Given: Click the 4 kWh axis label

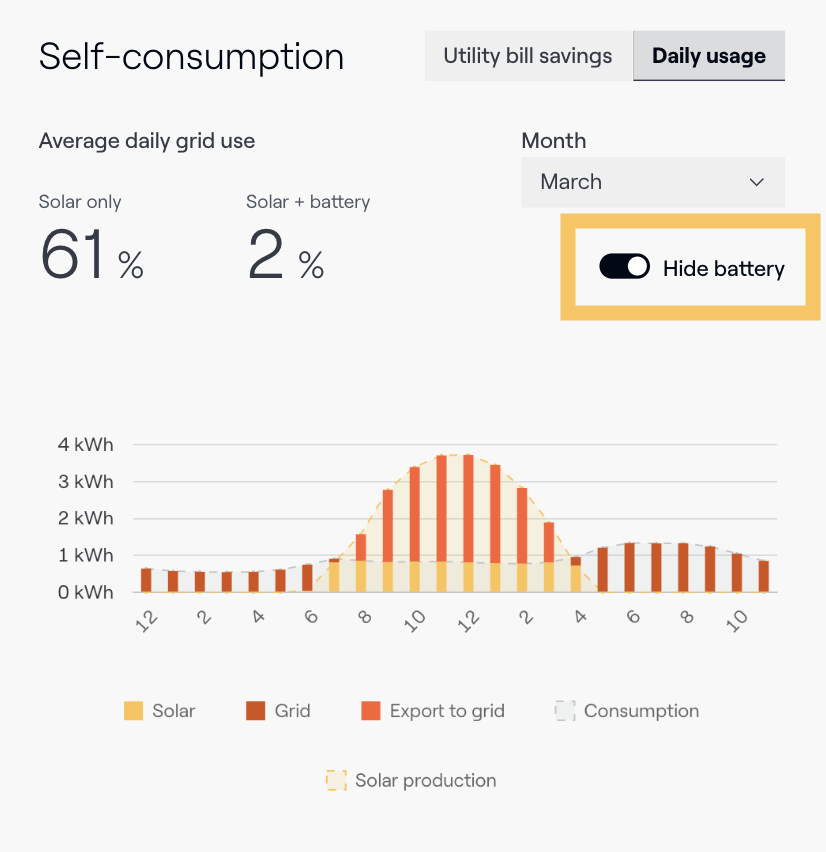Looking at the screenshot, I should [x=85, y=444].
